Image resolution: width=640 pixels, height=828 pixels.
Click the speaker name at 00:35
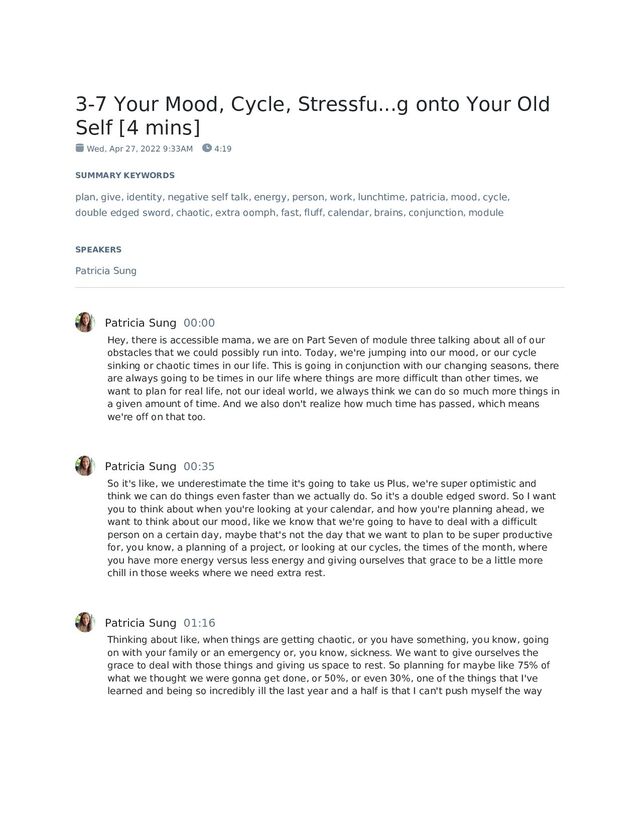click(140, 467)
